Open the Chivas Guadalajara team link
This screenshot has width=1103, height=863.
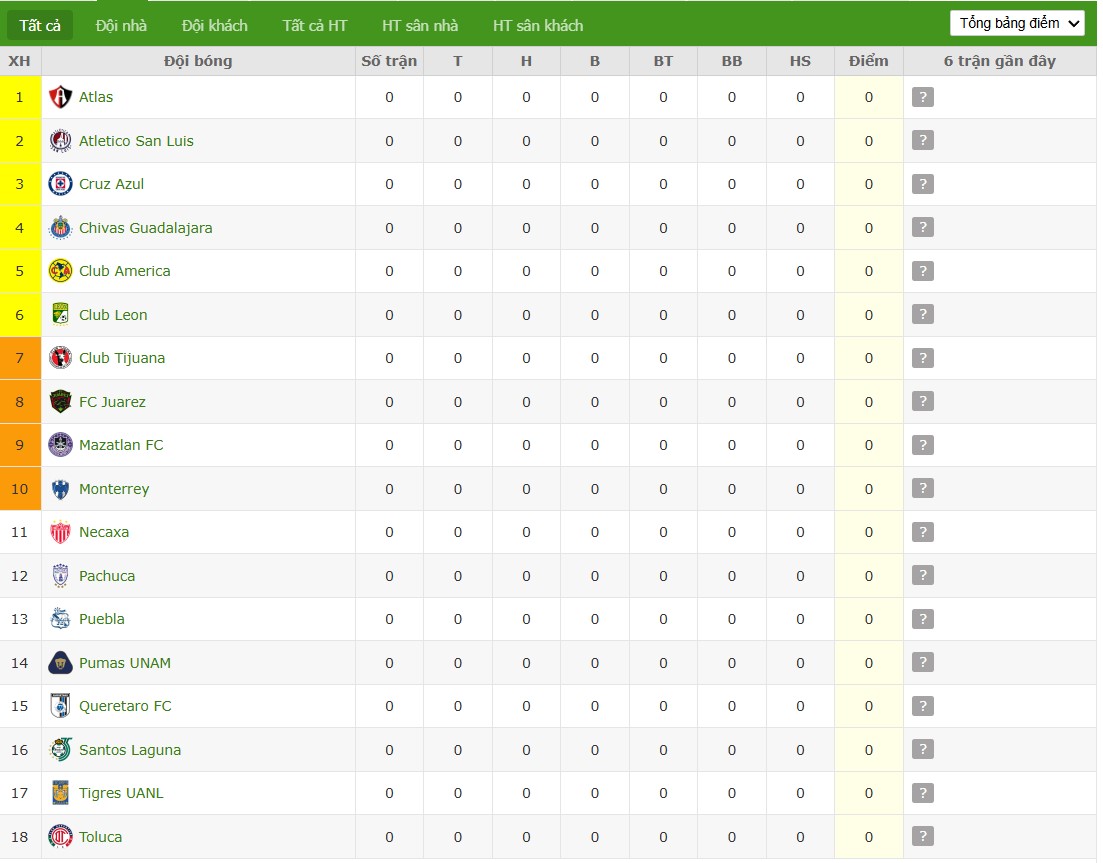(146, 228)
